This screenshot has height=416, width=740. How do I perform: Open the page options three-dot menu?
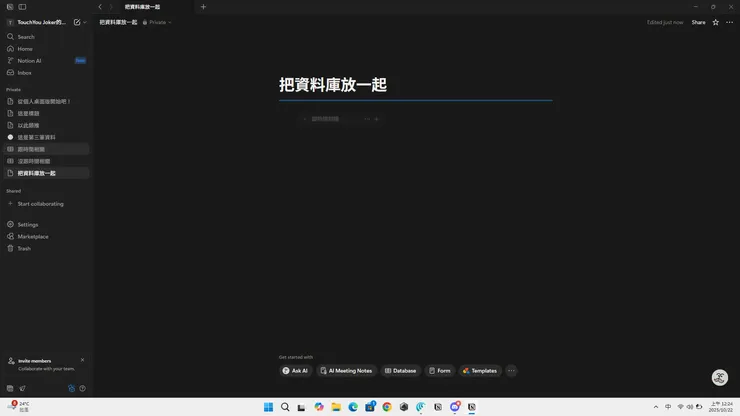pyautogui.click(x=729, y=22)
